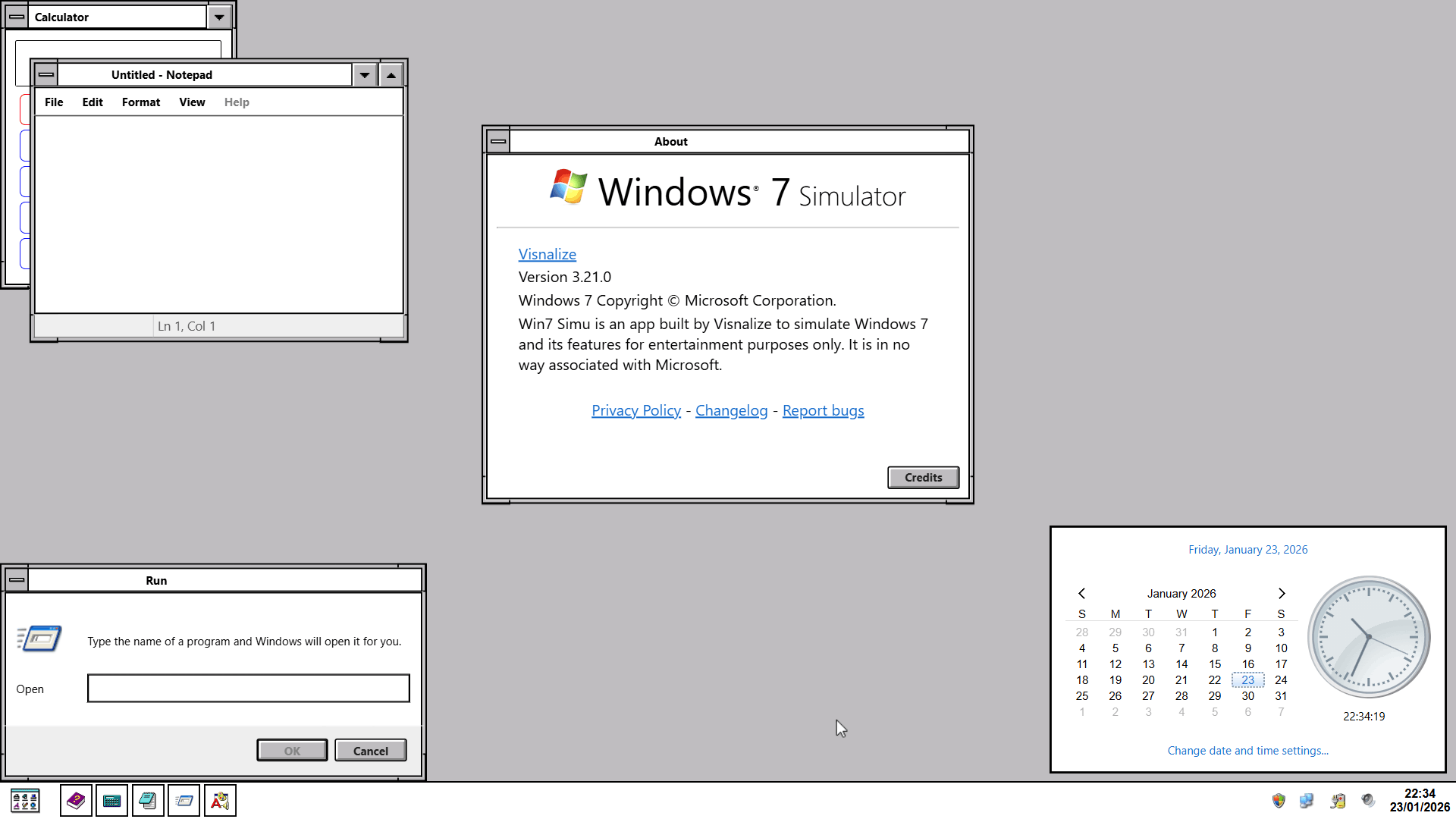1456x819 pixels.
Task: Open the Edit menu in Notepad
Action: 93,102
